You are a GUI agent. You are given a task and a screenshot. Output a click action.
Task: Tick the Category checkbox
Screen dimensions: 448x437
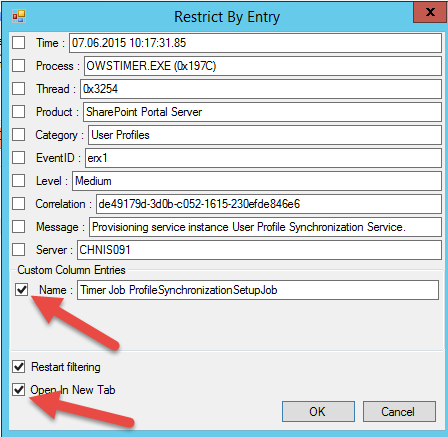click(x=18, y=135)
